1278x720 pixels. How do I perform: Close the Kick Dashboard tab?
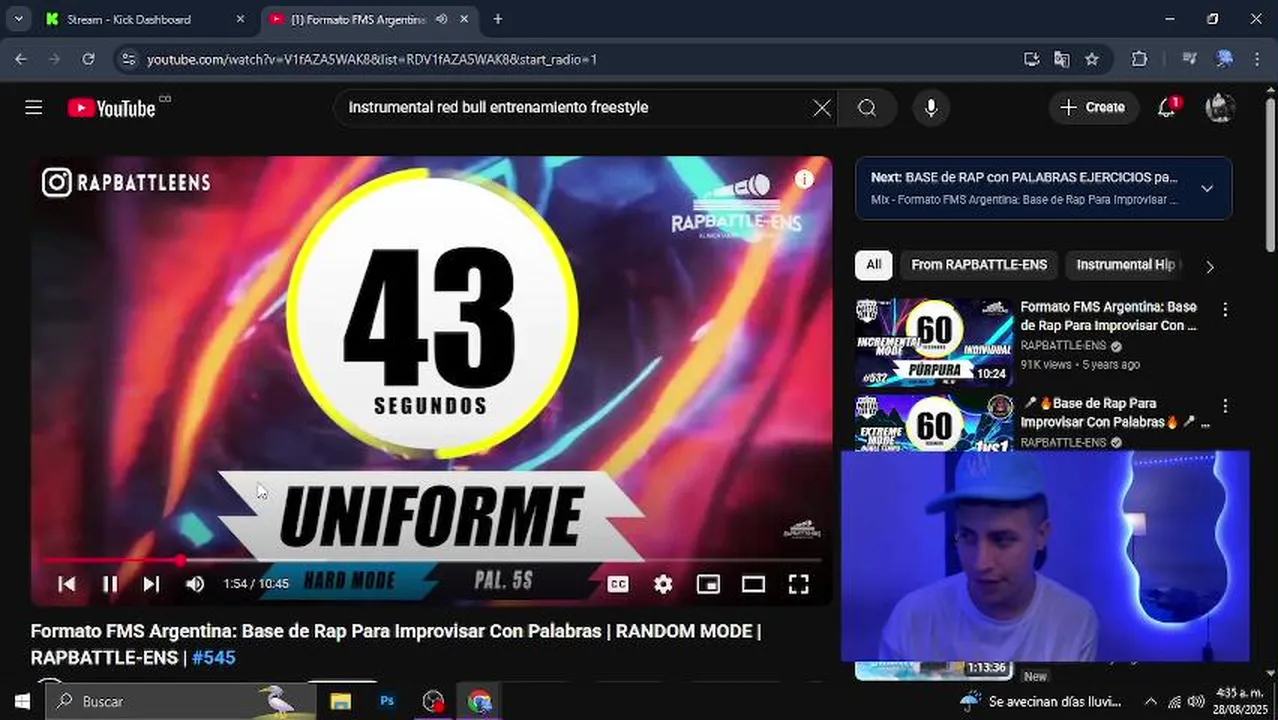(240, 19)
